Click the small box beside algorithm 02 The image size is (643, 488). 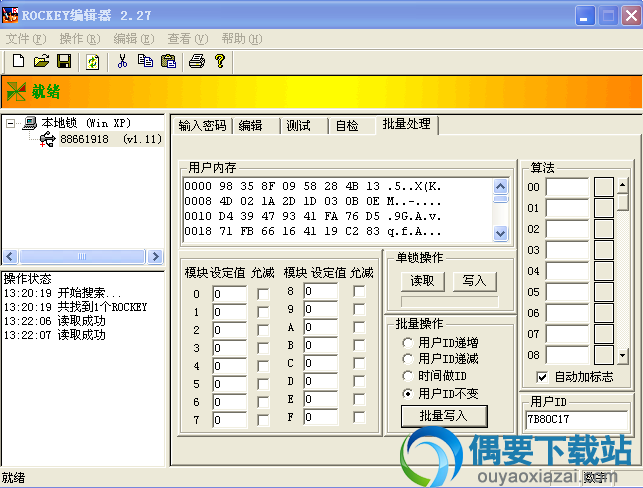(x=604, y=229)
